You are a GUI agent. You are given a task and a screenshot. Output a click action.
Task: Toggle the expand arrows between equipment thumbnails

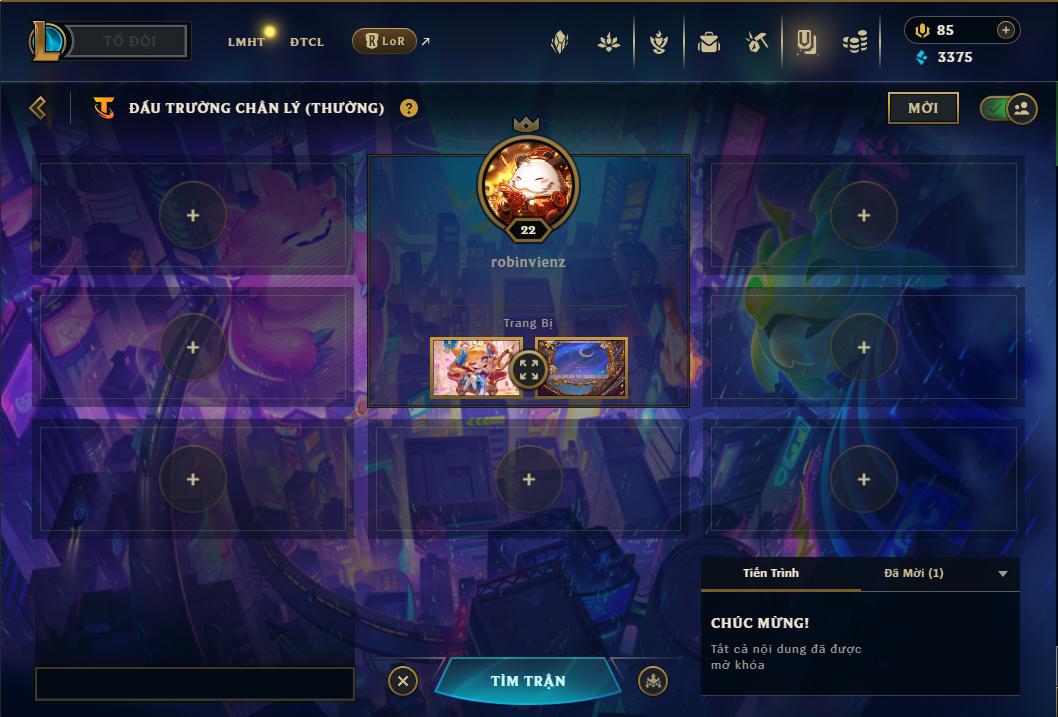coord(529,370)
